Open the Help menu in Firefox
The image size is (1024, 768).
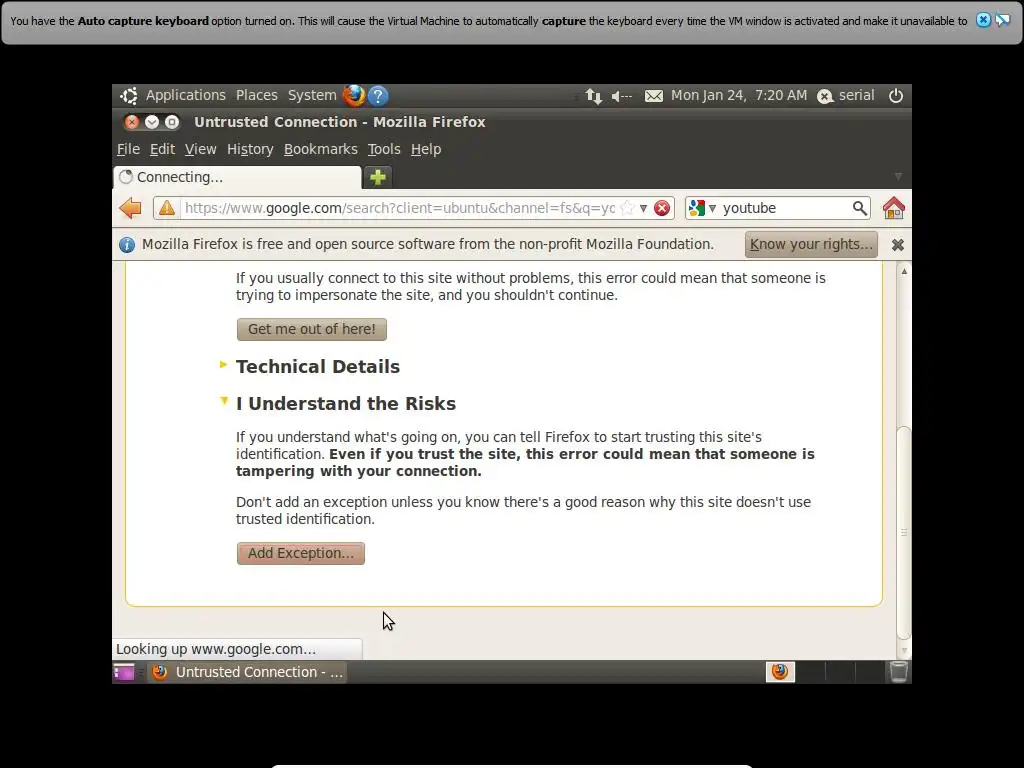pos(426,149)
